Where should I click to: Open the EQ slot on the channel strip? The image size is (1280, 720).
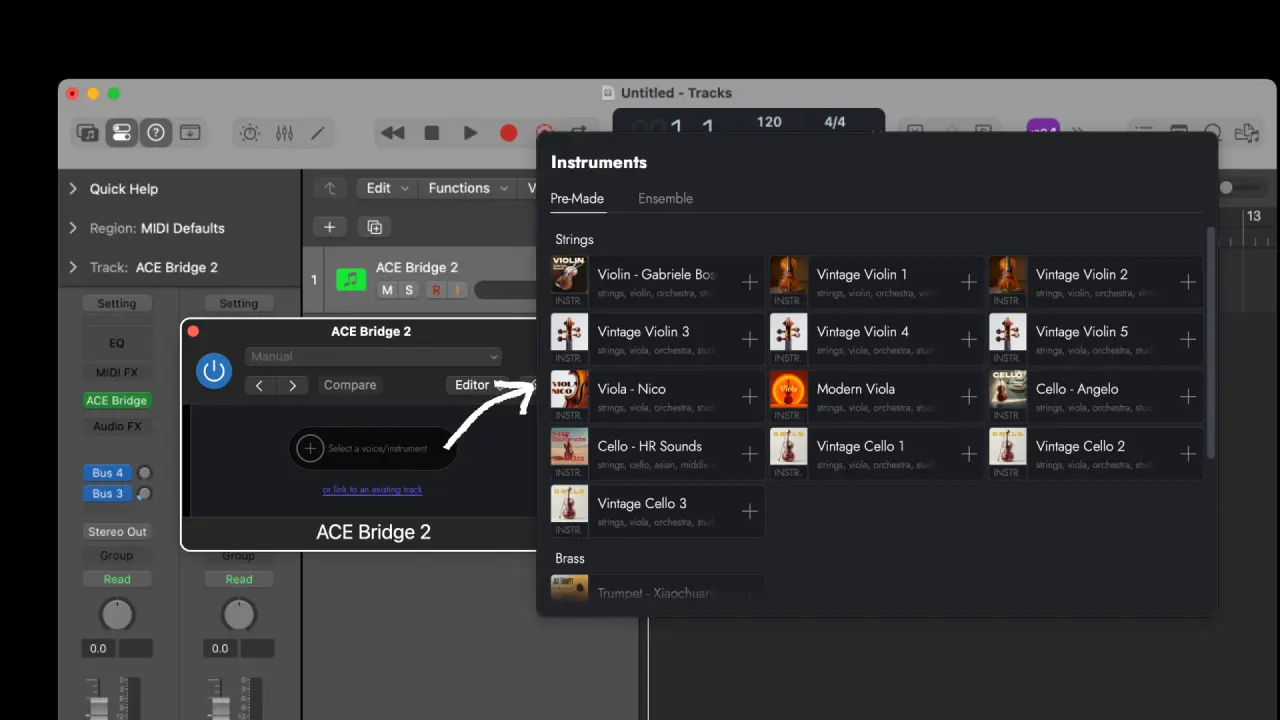click(x=117, y=343)
